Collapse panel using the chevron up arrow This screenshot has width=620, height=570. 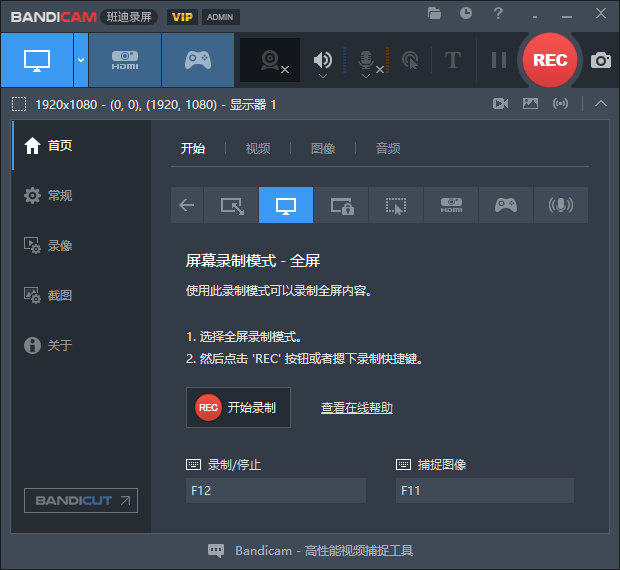(600, 103)
